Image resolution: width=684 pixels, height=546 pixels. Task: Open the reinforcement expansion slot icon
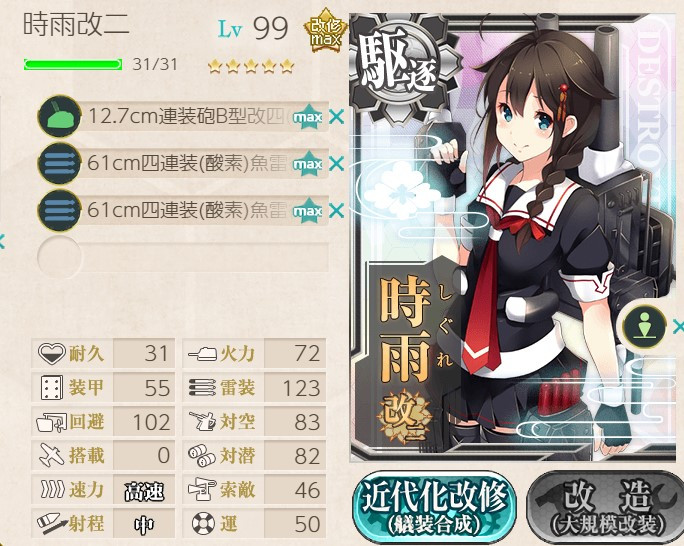tap(644, 326)
